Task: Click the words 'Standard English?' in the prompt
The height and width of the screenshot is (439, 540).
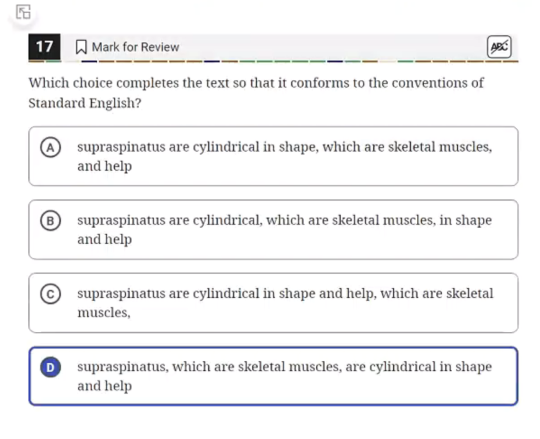Action: point(85,103)
